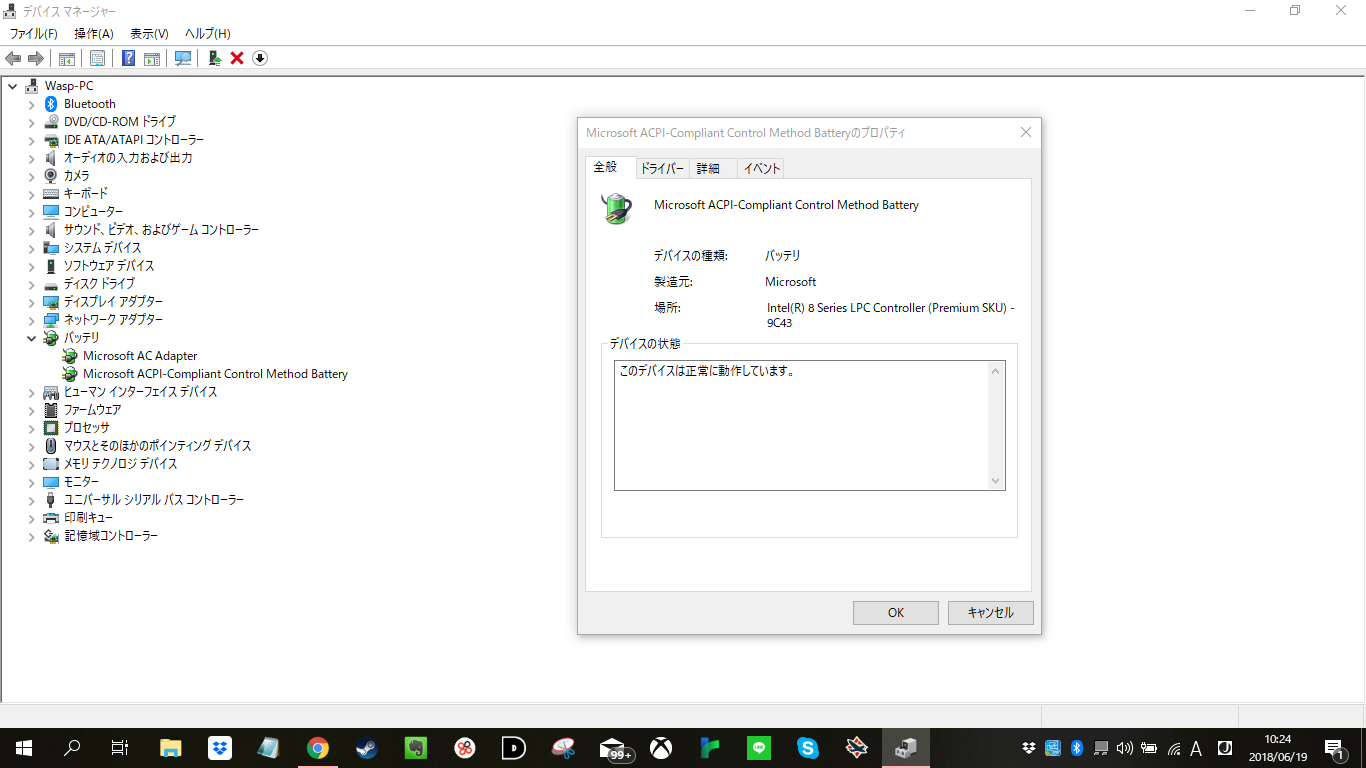Expand the キーボード category
The image size is (1366, 768).
click(x=31, y=194)
